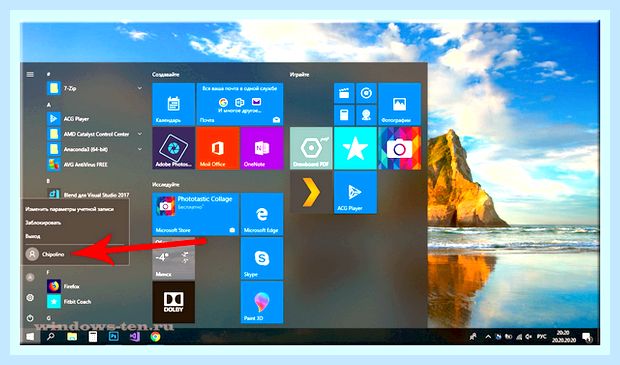
Task: Open the OneNote tile
Action: click(x=262, y=148)
